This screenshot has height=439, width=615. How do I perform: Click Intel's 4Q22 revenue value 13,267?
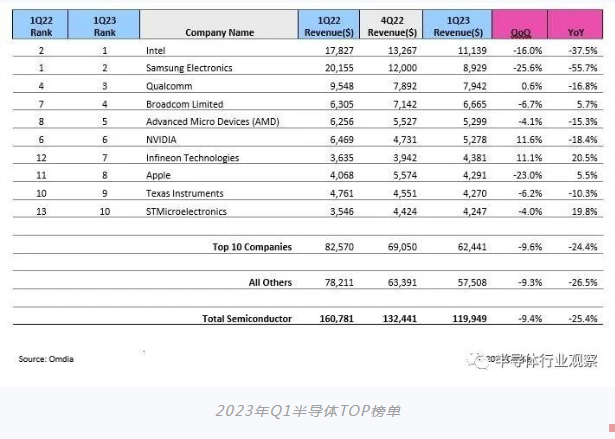[402, 51]
